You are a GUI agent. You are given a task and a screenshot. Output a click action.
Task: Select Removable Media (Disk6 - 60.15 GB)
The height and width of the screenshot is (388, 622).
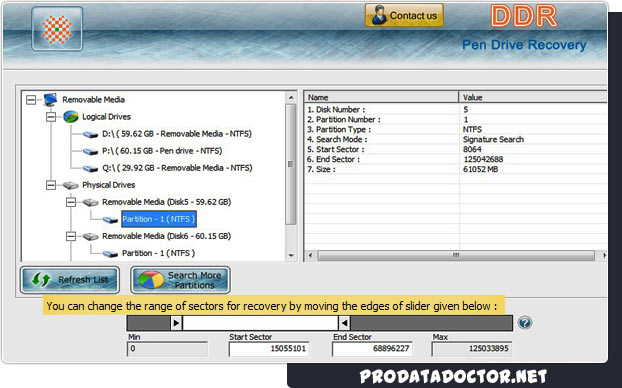click(x=166, y=236)
